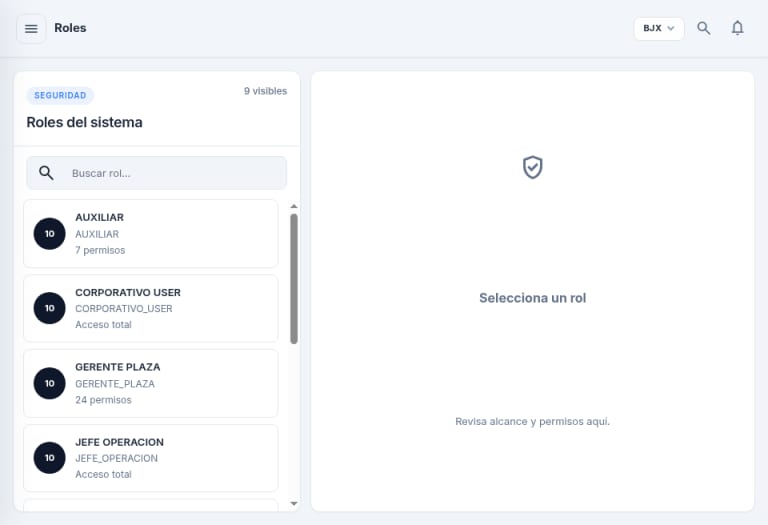Click the roles list scrollbar thumb
Viewport: 768px width, 525px height.
pyautogui.click(x=294, y=279)
